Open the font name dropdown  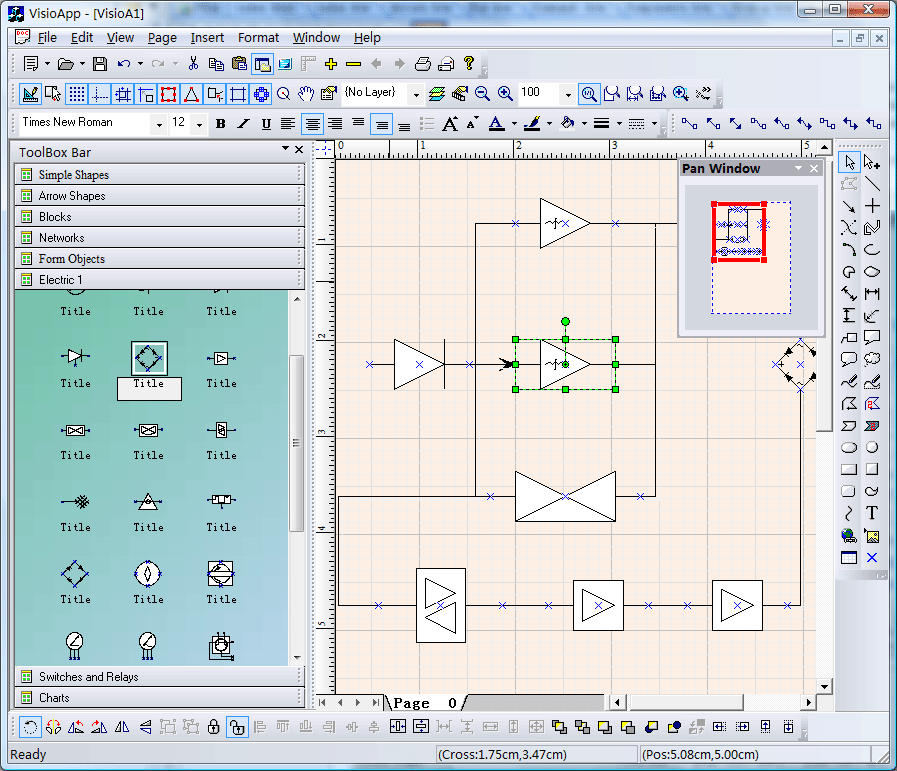pyautogui.click(x=158, y=125)
